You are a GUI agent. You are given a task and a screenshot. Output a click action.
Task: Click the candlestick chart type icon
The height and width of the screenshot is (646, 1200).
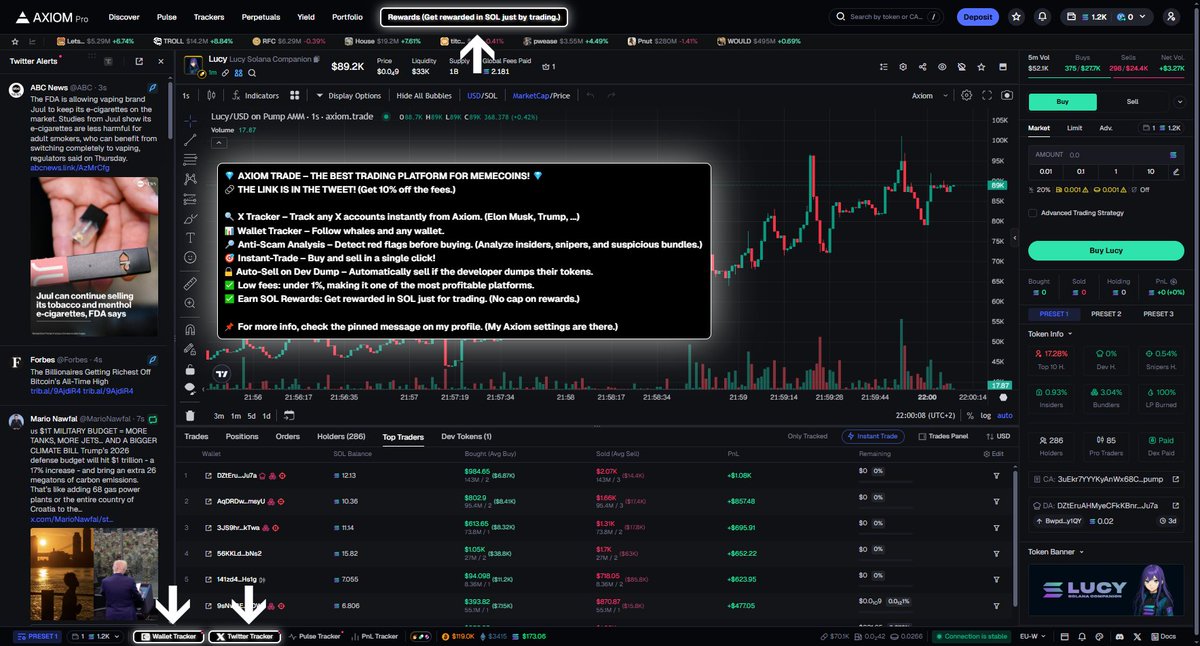[211, 95]
